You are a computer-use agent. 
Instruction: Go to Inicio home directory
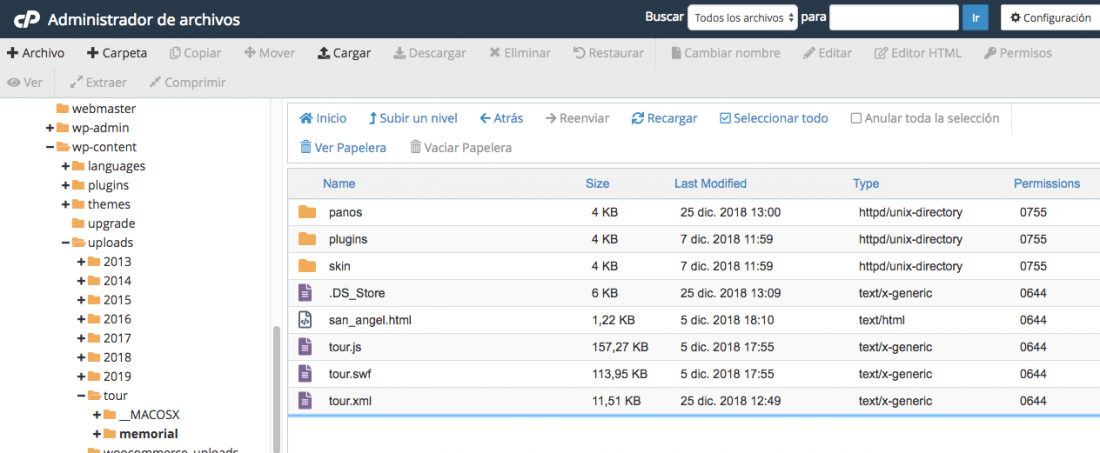[x=323, y=119]
